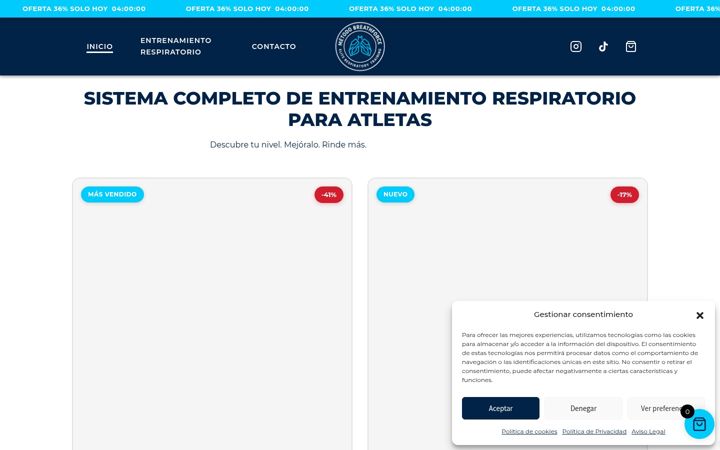Click the 'Sistema completo de entrenamiento respiratorio' heading
This screenshot has width=720, height=450.
pos(360,109)
